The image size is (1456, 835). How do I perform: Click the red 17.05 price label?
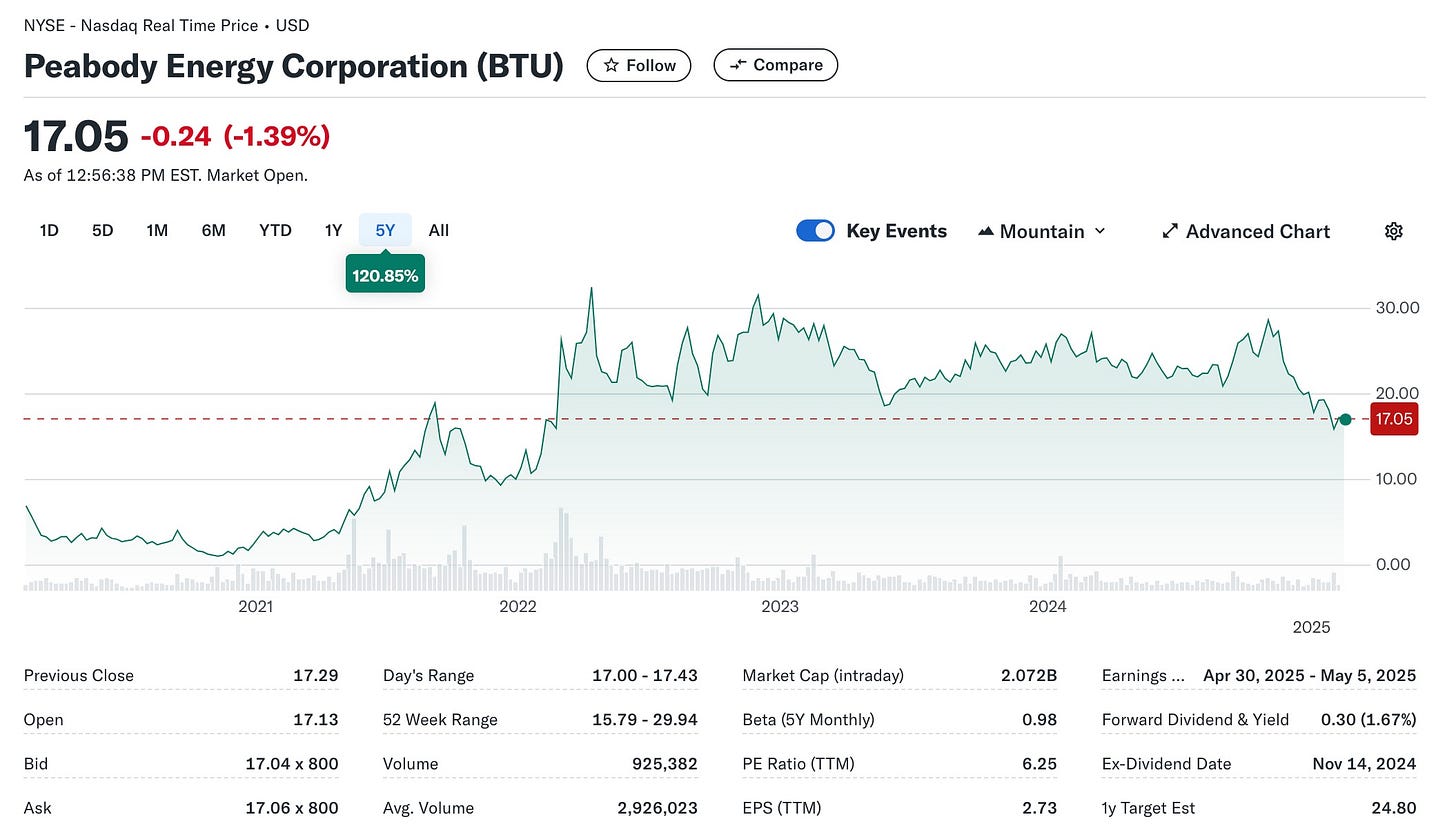tap(1393, 419)
